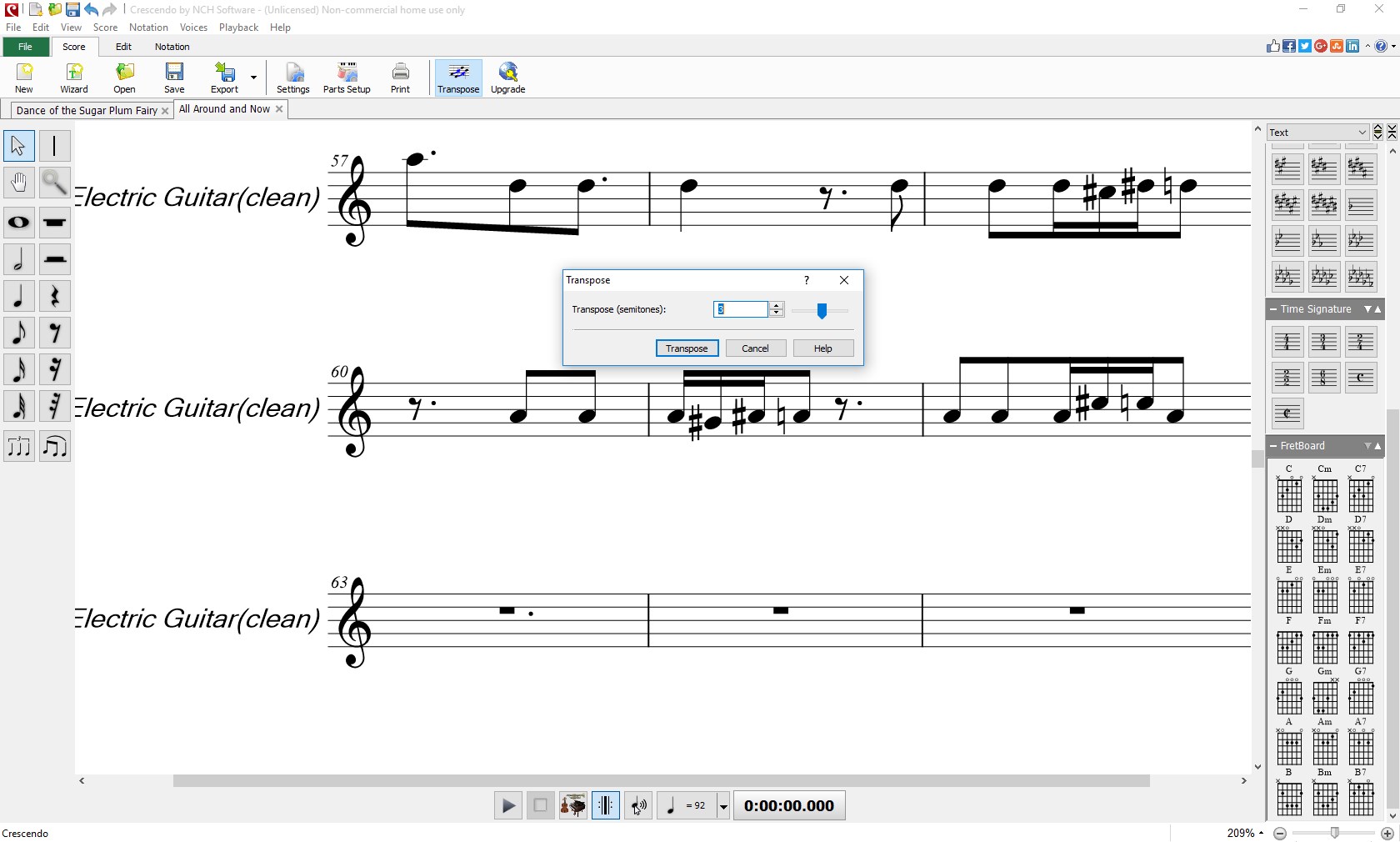Select the zoom magnifier tool
Screen dimensions: 1400x842
(x=55, y=183)
